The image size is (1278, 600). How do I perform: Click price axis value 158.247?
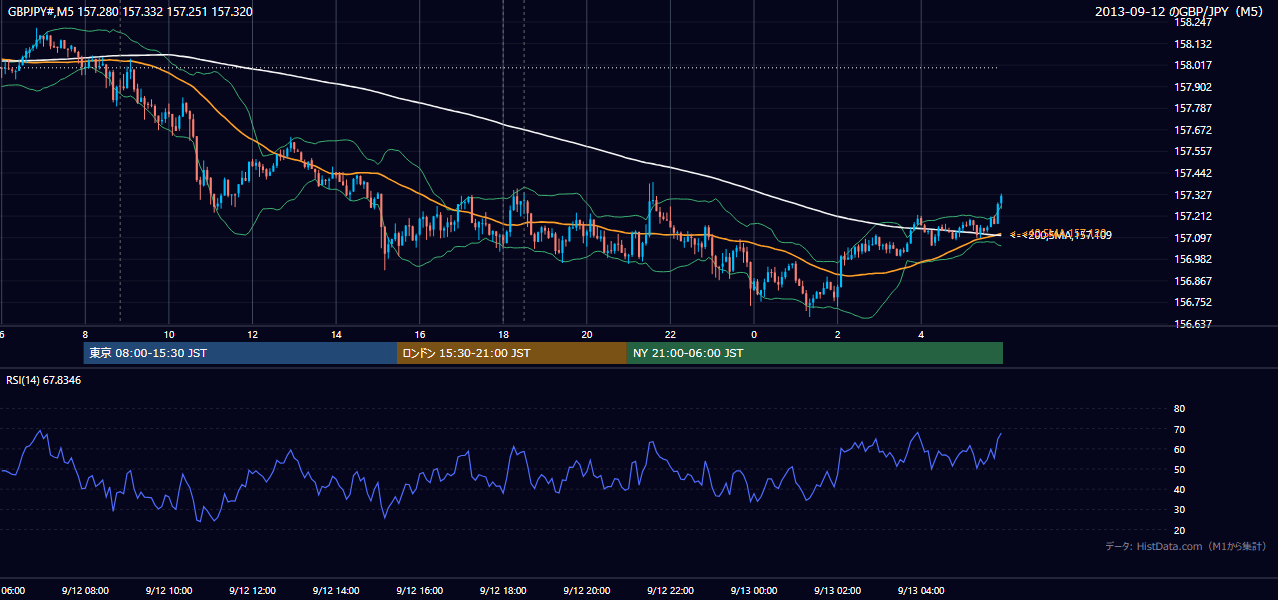[1194, 22]
